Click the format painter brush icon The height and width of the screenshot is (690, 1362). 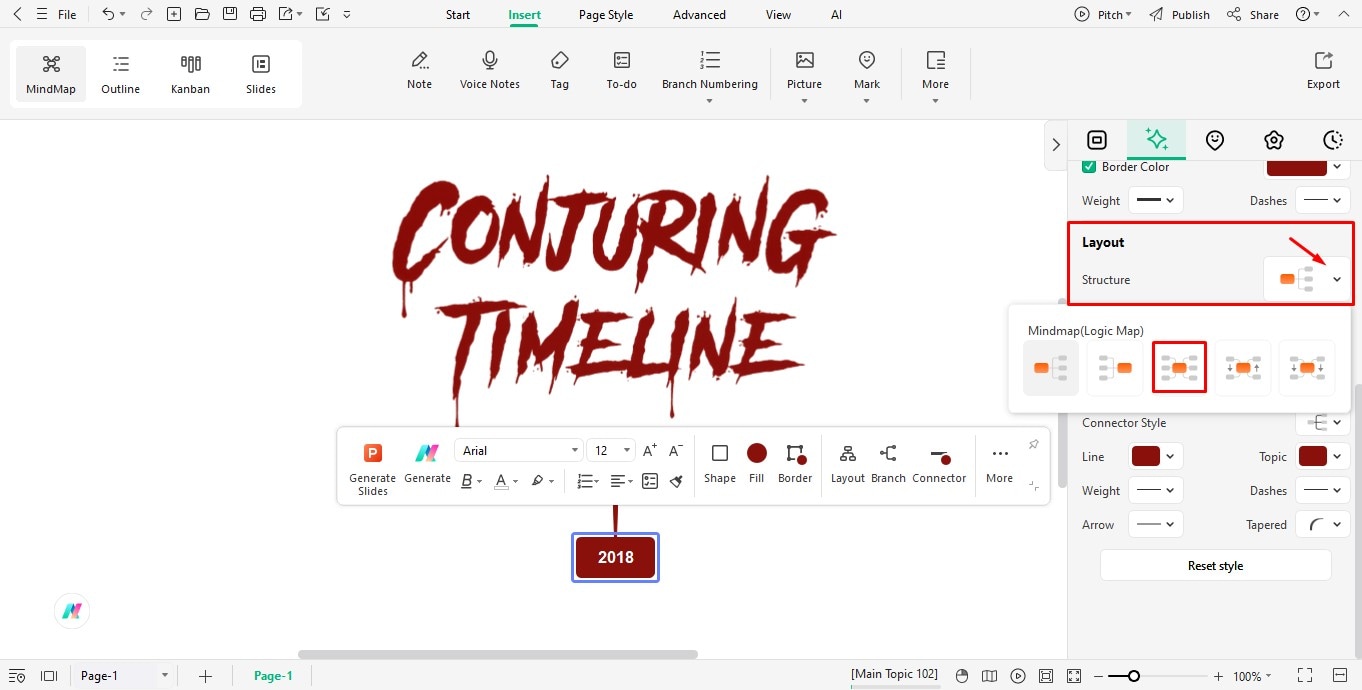(x=676, y=481)
